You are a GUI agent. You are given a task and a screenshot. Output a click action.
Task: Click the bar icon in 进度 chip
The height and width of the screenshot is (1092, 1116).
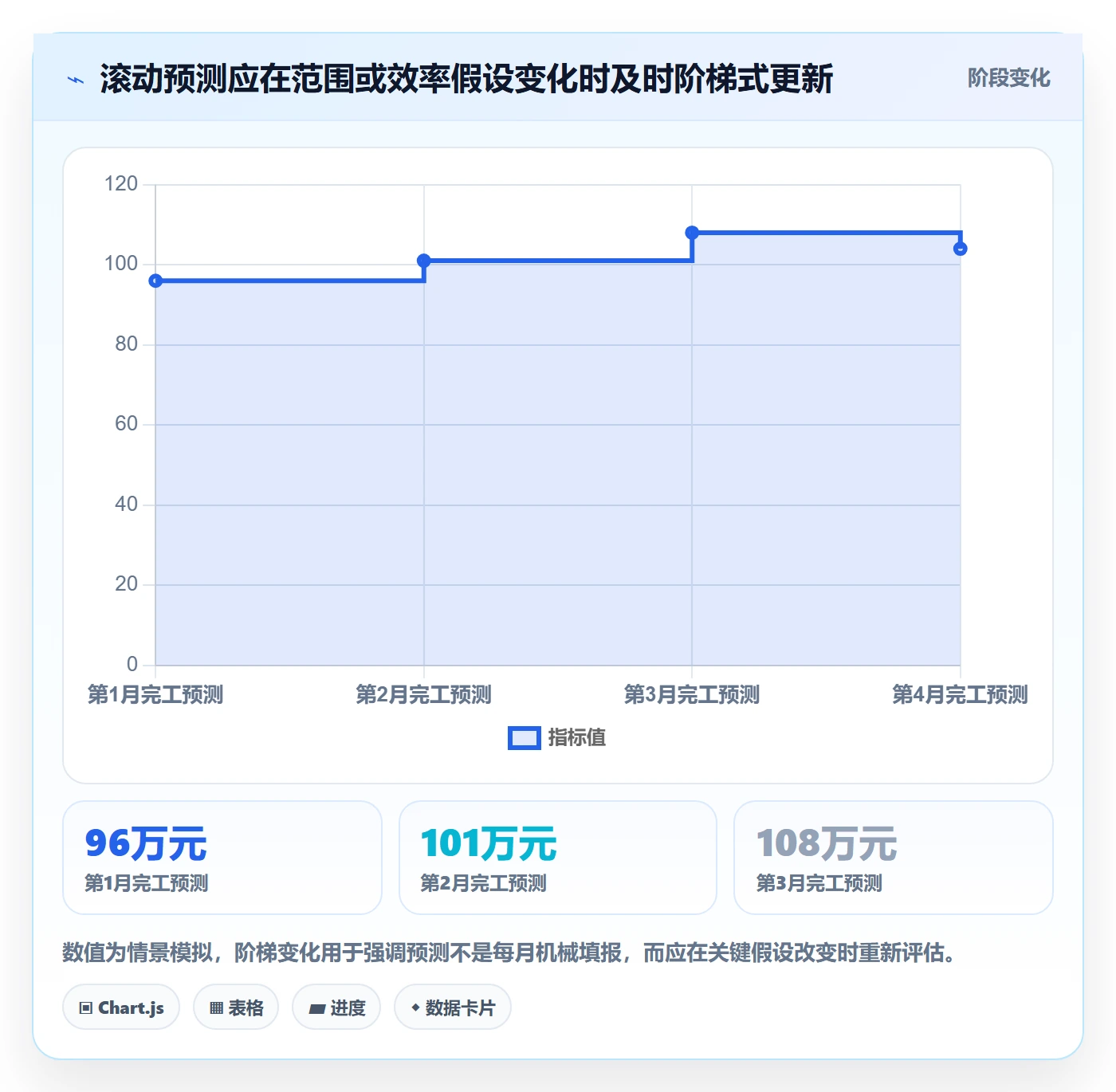pyautogui.click(x=316, y=1009)
